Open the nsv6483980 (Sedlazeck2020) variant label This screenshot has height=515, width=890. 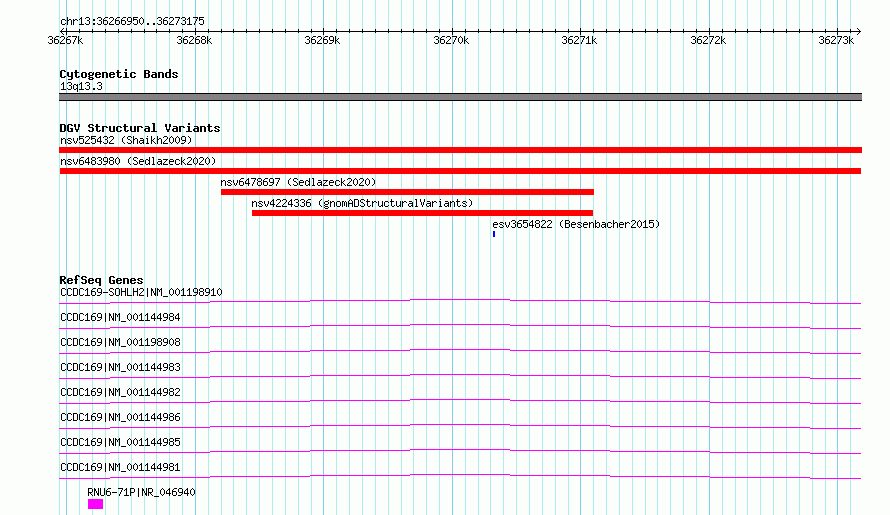click(x=138, y=161)
